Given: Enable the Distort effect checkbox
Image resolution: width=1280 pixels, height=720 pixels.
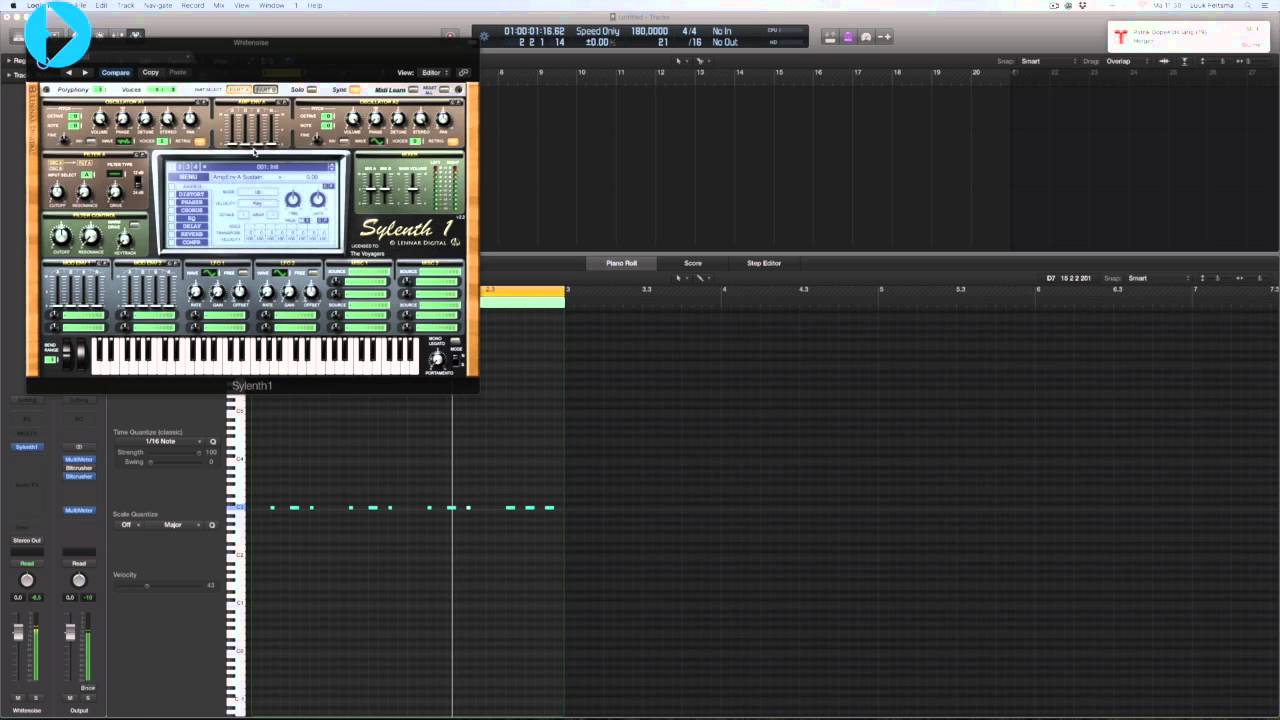Looking at the screenshot, I should 171,194.
